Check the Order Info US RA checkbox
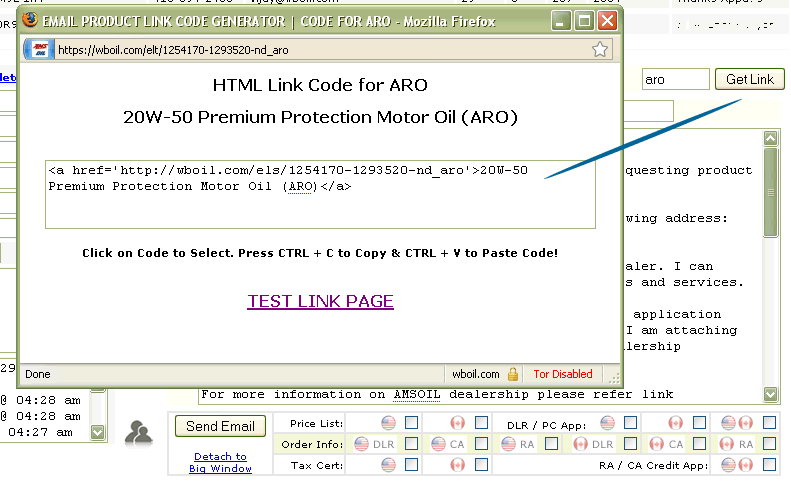 [x=552, y=443]
